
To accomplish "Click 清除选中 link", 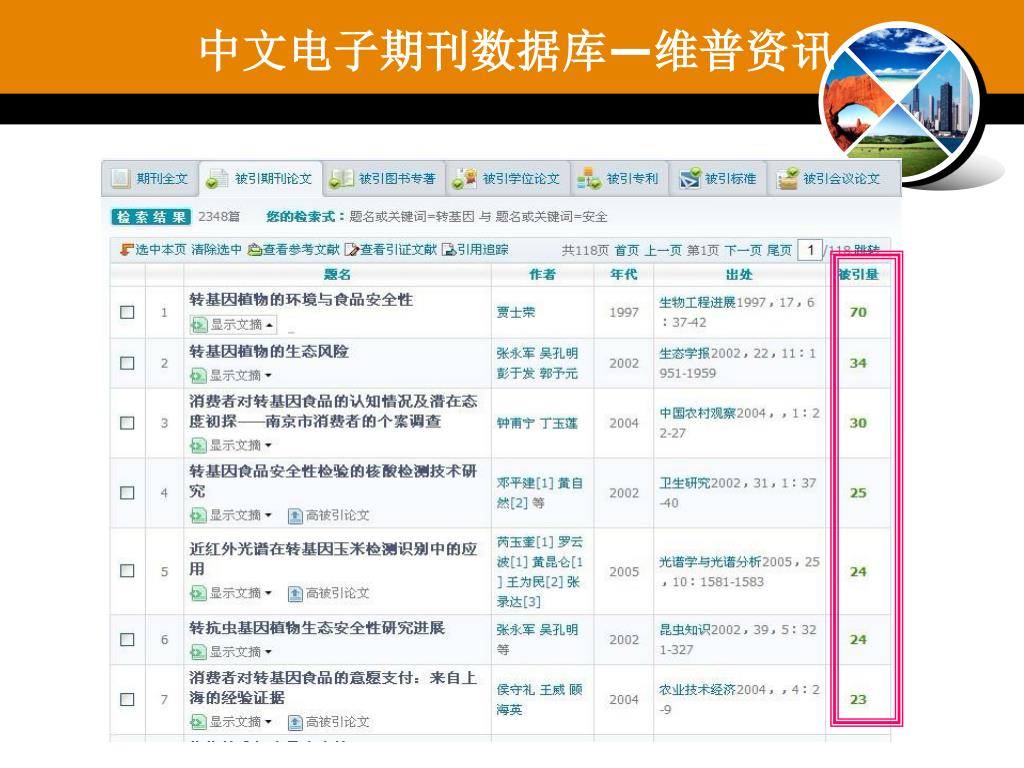I will 216,249.
